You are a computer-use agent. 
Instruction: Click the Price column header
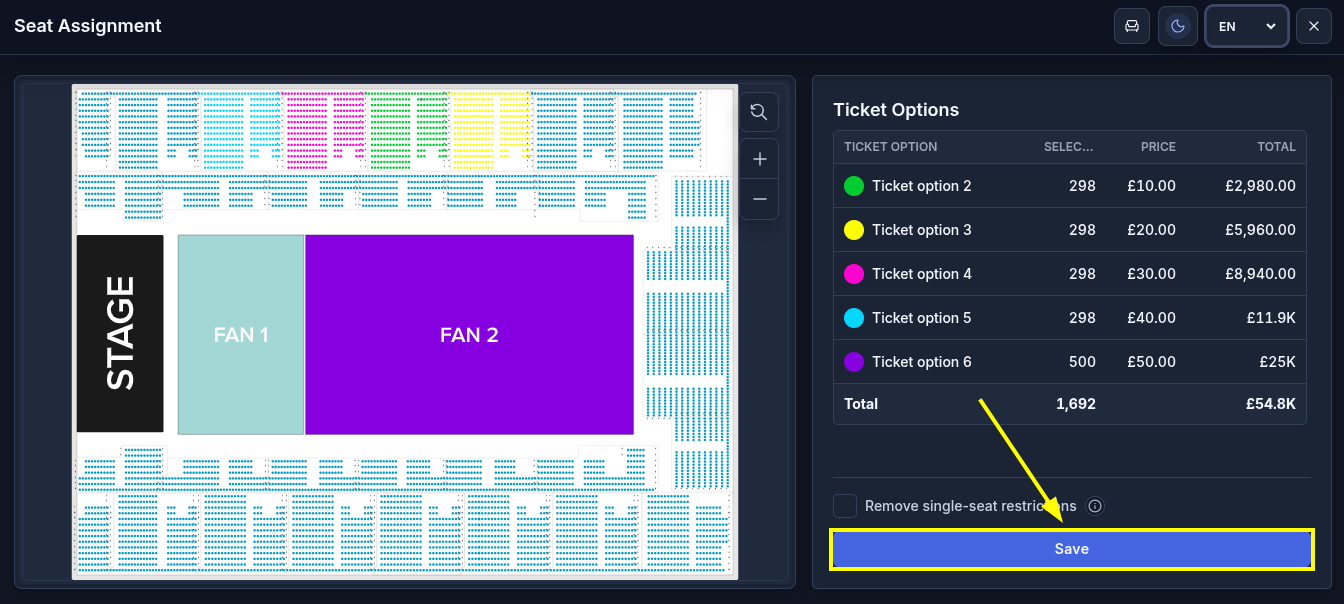(1158, 147)
